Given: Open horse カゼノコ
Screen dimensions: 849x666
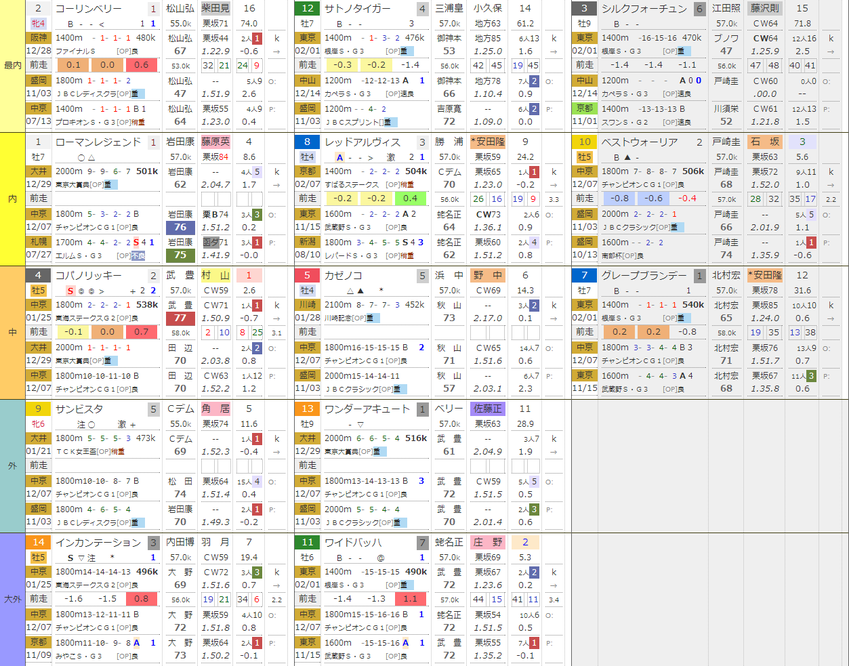Looking at the screenshot, I should 343,276.
